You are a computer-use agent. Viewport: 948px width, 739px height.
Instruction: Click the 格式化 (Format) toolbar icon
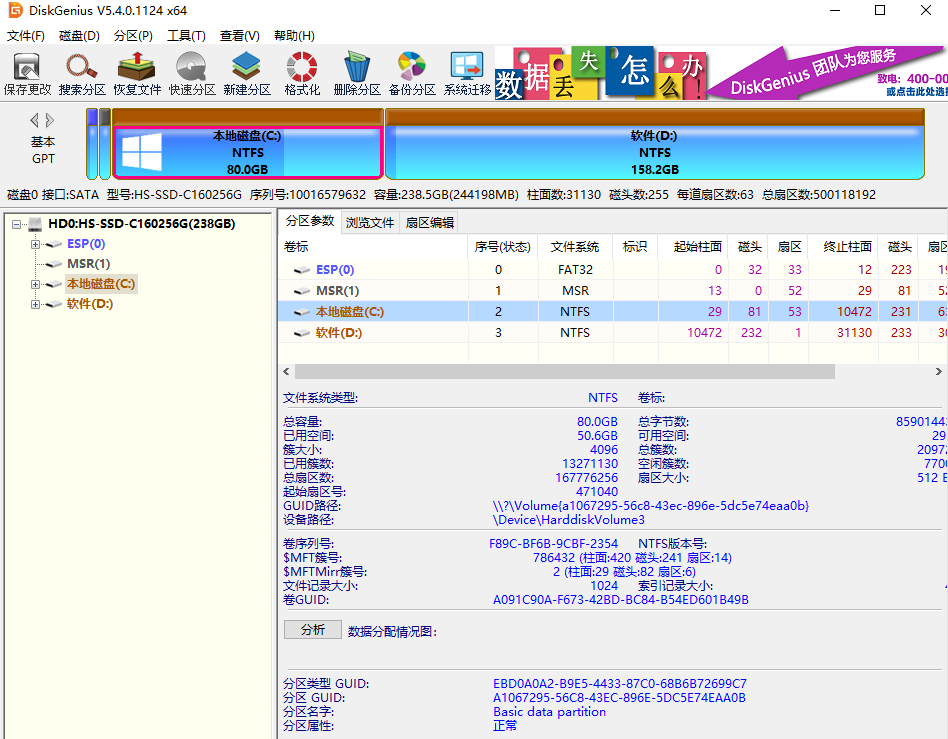(302, 73)
